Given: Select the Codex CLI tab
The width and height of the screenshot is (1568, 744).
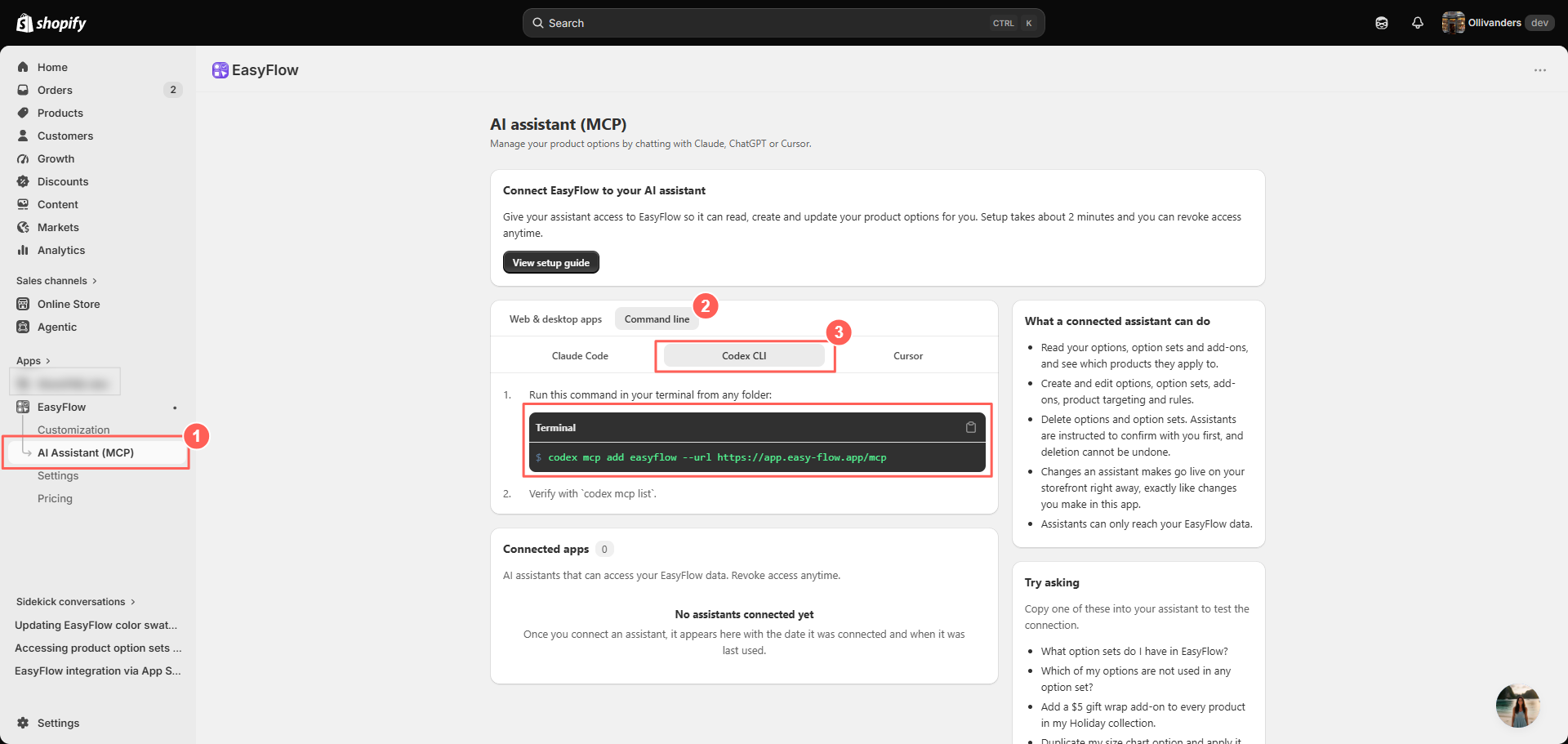Looking at the screenshot, I should point(744,356).
